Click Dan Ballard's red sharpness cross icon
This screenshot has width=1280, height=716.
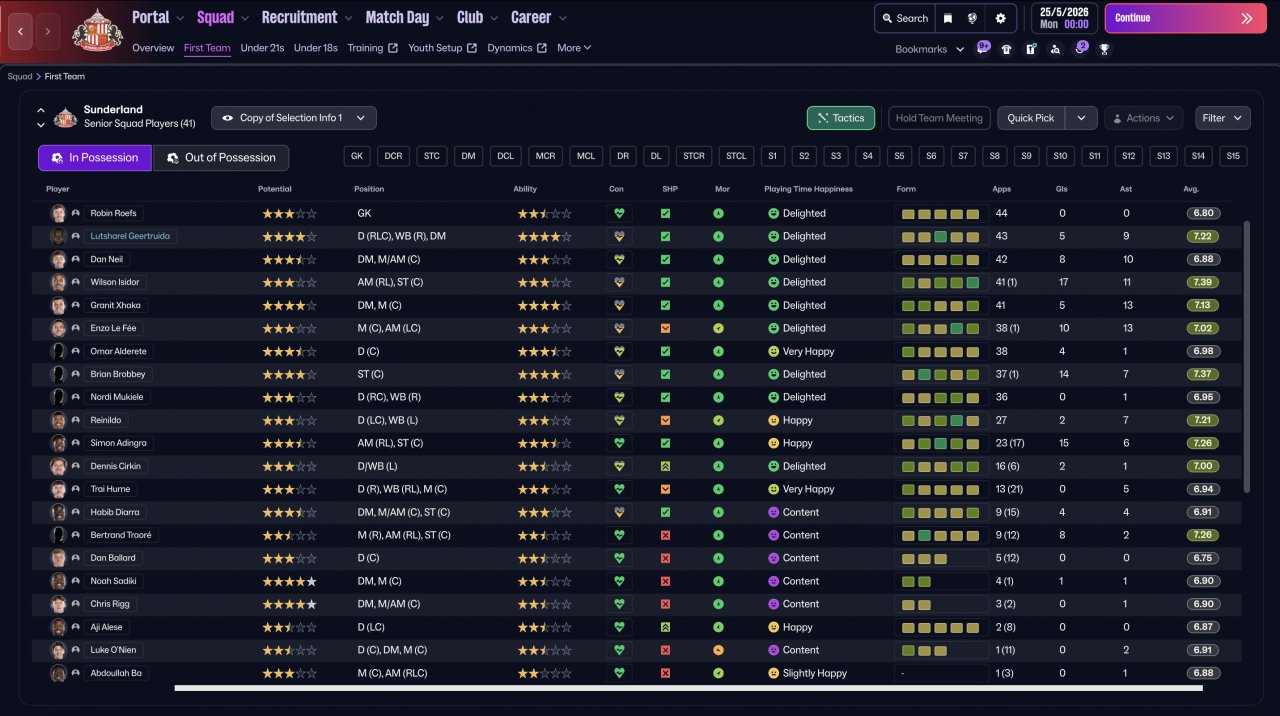pyautogui.click(x=665, y=558)
